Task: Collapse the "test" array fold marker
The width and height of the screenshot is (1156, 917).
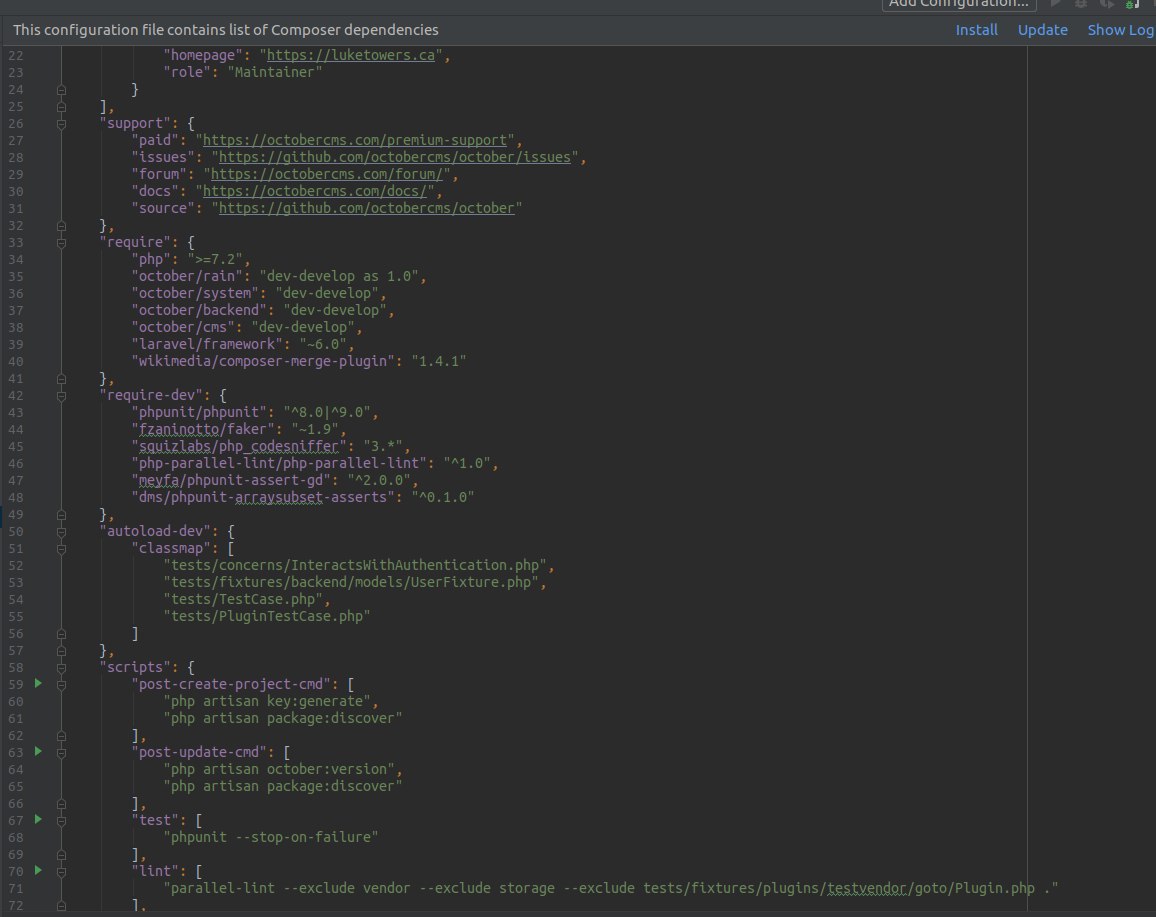Action: [x=61, y=820]
